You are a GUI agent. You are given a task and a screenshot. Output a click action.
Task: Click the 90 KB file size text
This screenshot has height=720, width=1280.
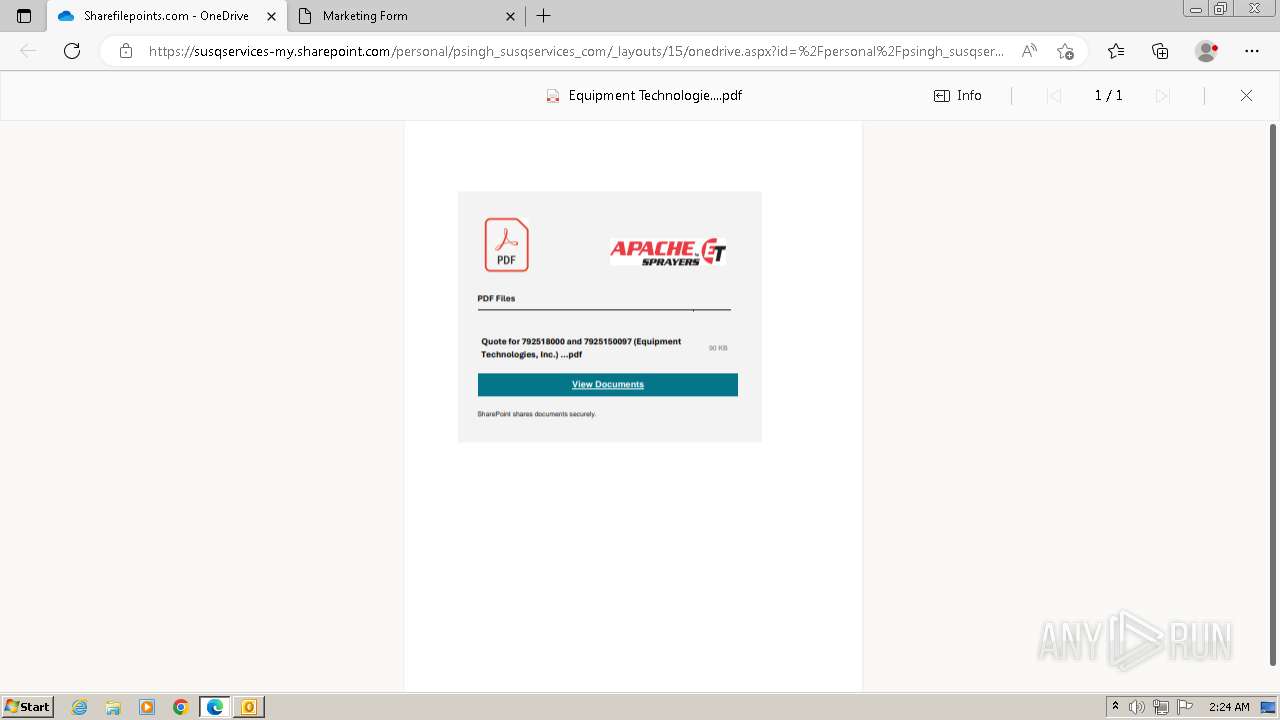tap(718, 348)
